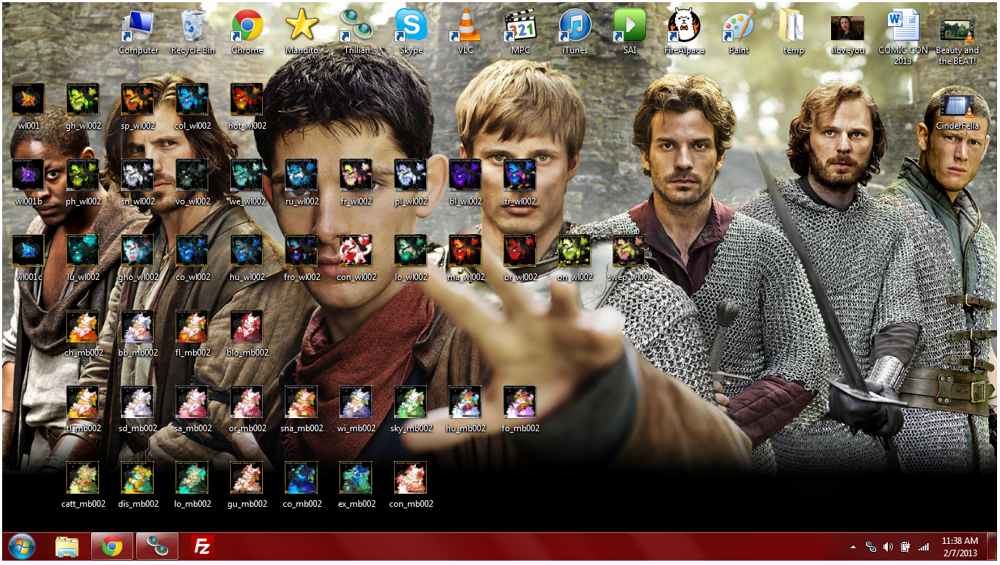The height and width of the screenshot is (565, 1000).
Task: Select the hot_wl002 file
Action: tap(247, 107)
